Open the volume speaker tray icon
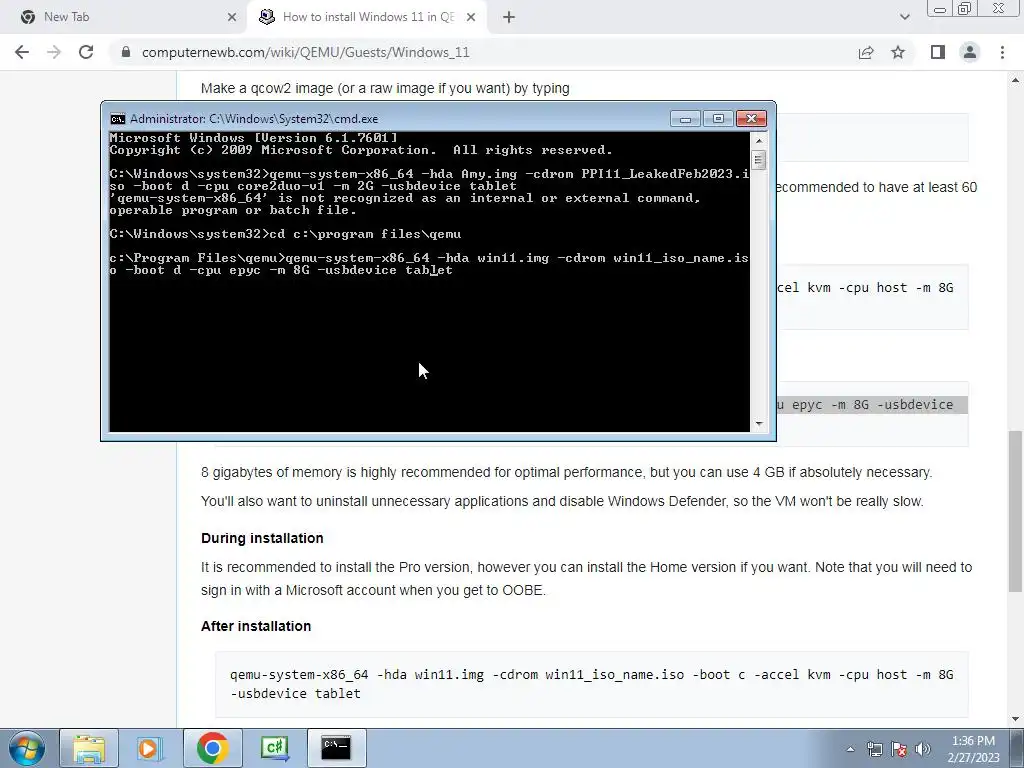Viewport: 1024px width, 768px height. (923, 749)
